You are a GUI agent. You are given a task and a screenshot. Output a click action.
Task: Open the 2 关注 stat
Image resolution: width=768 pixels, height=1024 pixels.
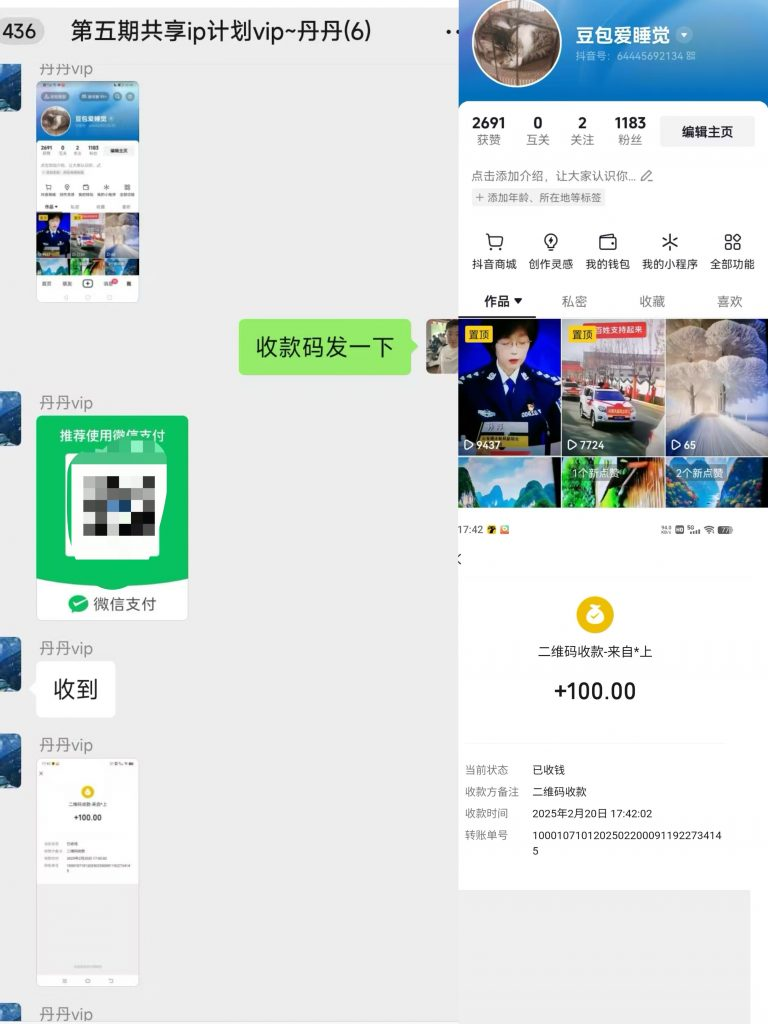[x=582, y=131]
